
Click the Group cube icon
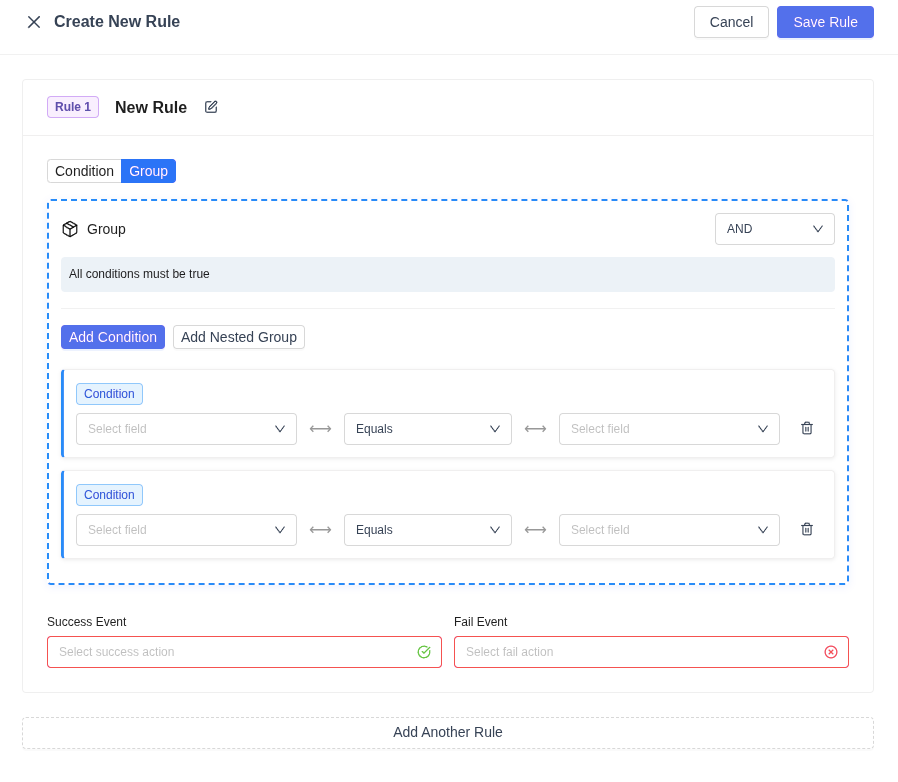[x=70, y=229]
